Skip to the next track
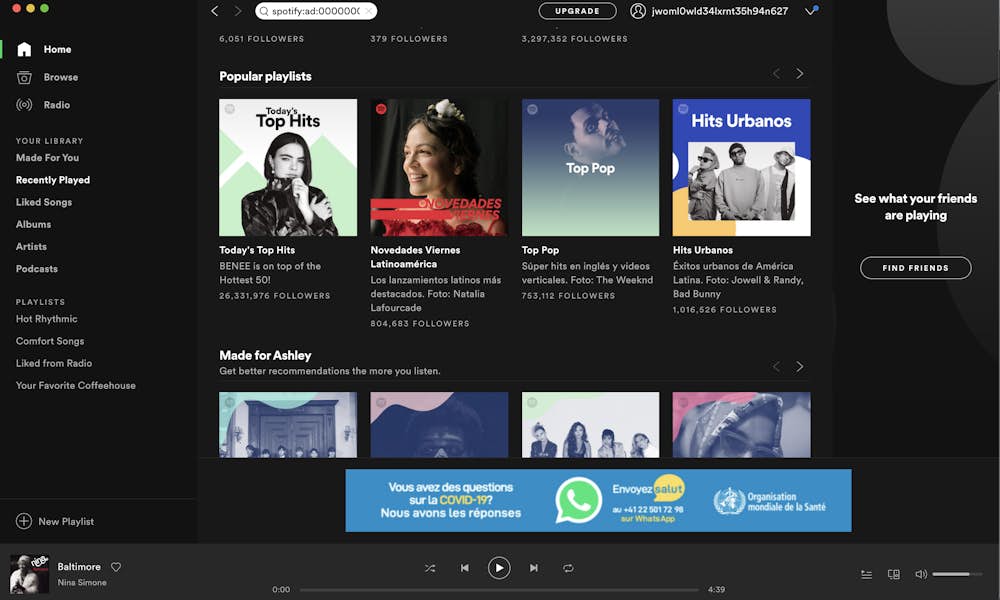This screenshot has width=1000, height=600. point(534,568)
